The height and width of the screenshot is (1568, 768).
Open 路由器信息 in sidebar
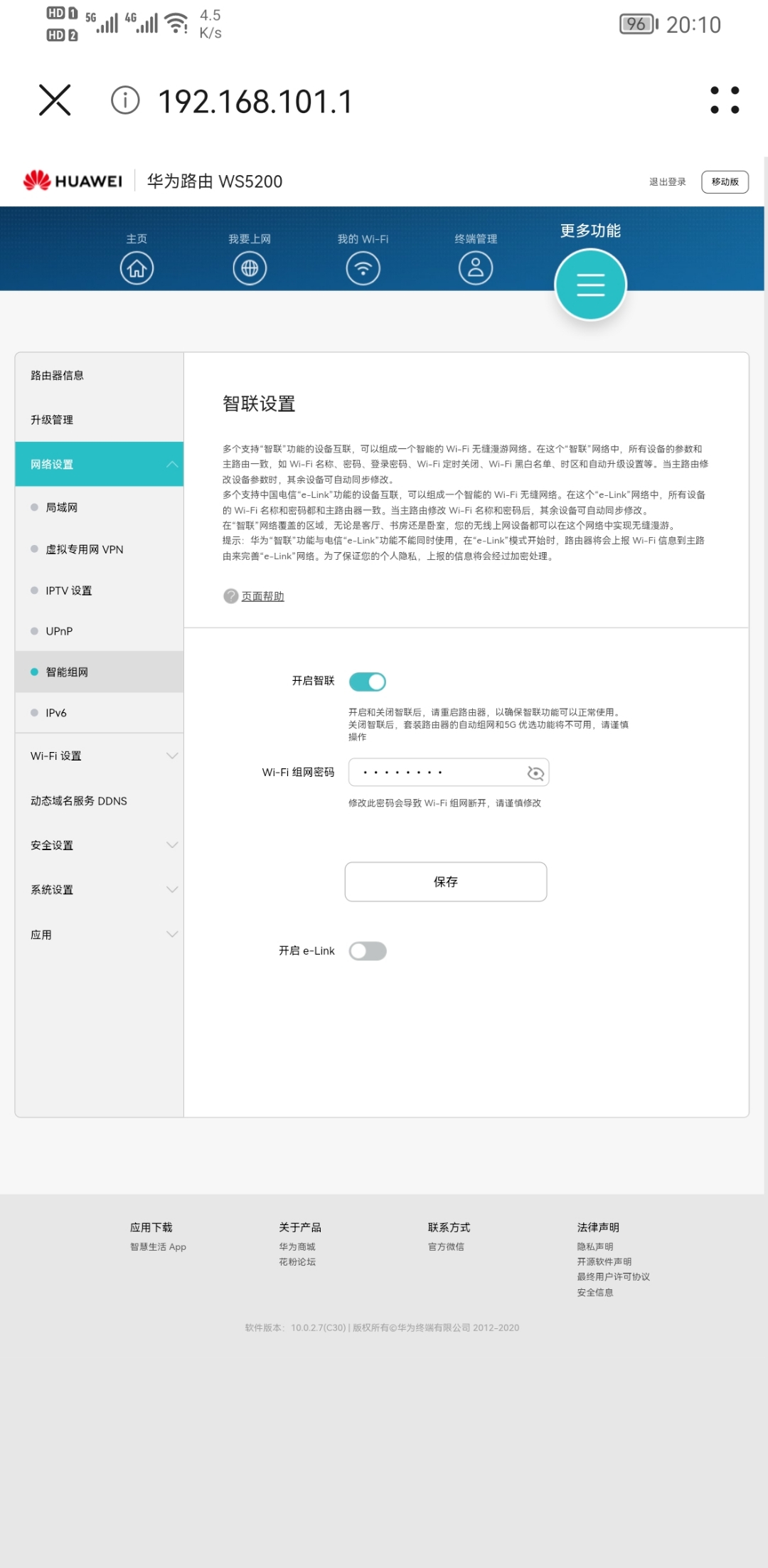click(99, 375)
